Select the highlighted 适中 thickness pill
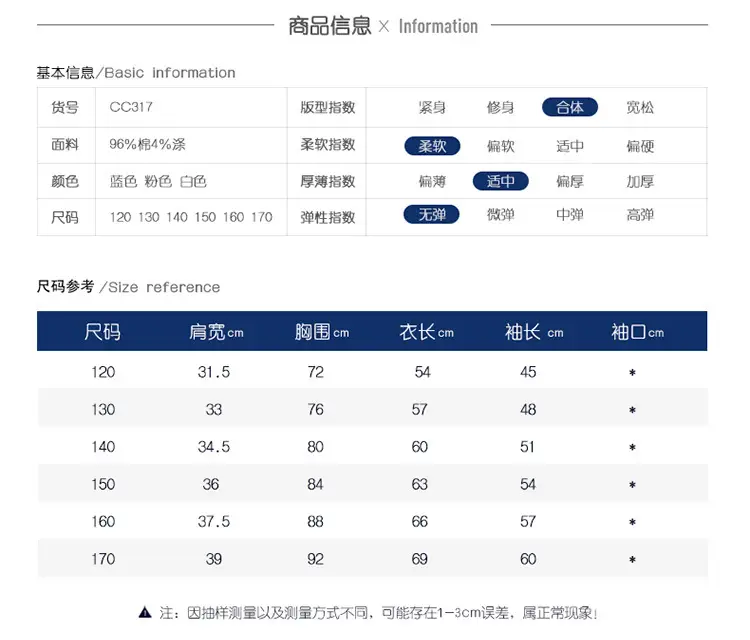The height and width of the screenshot is (640, 750). tap(501, 181)
